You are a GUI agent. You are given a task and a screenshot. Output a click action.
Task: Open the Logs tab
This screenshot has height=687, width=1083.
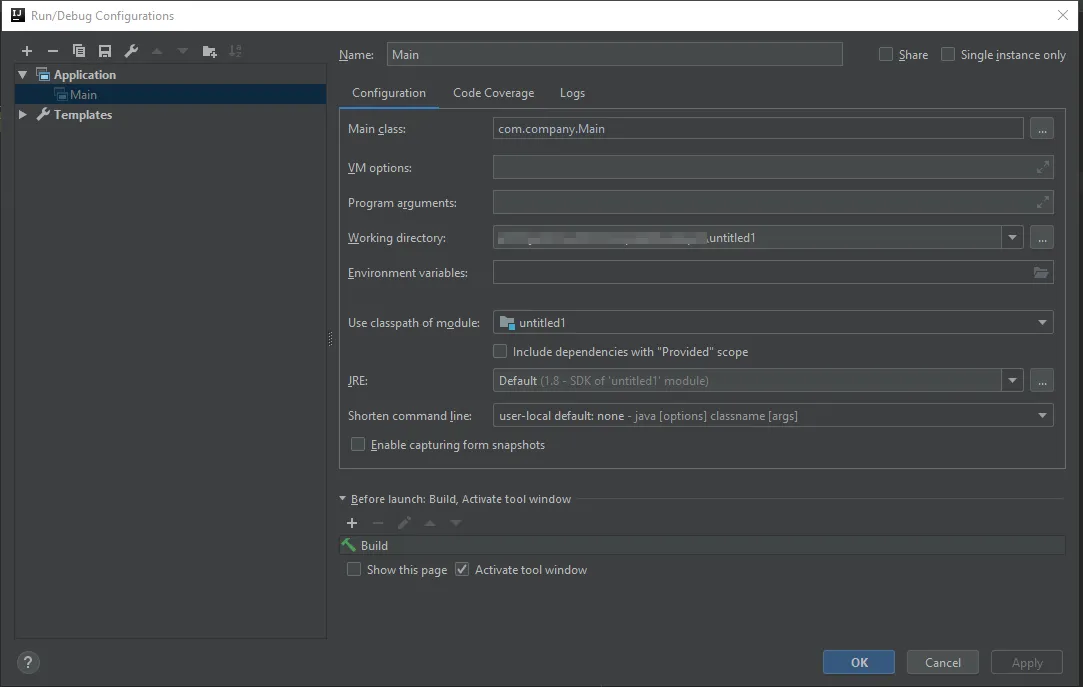[572, 93]
